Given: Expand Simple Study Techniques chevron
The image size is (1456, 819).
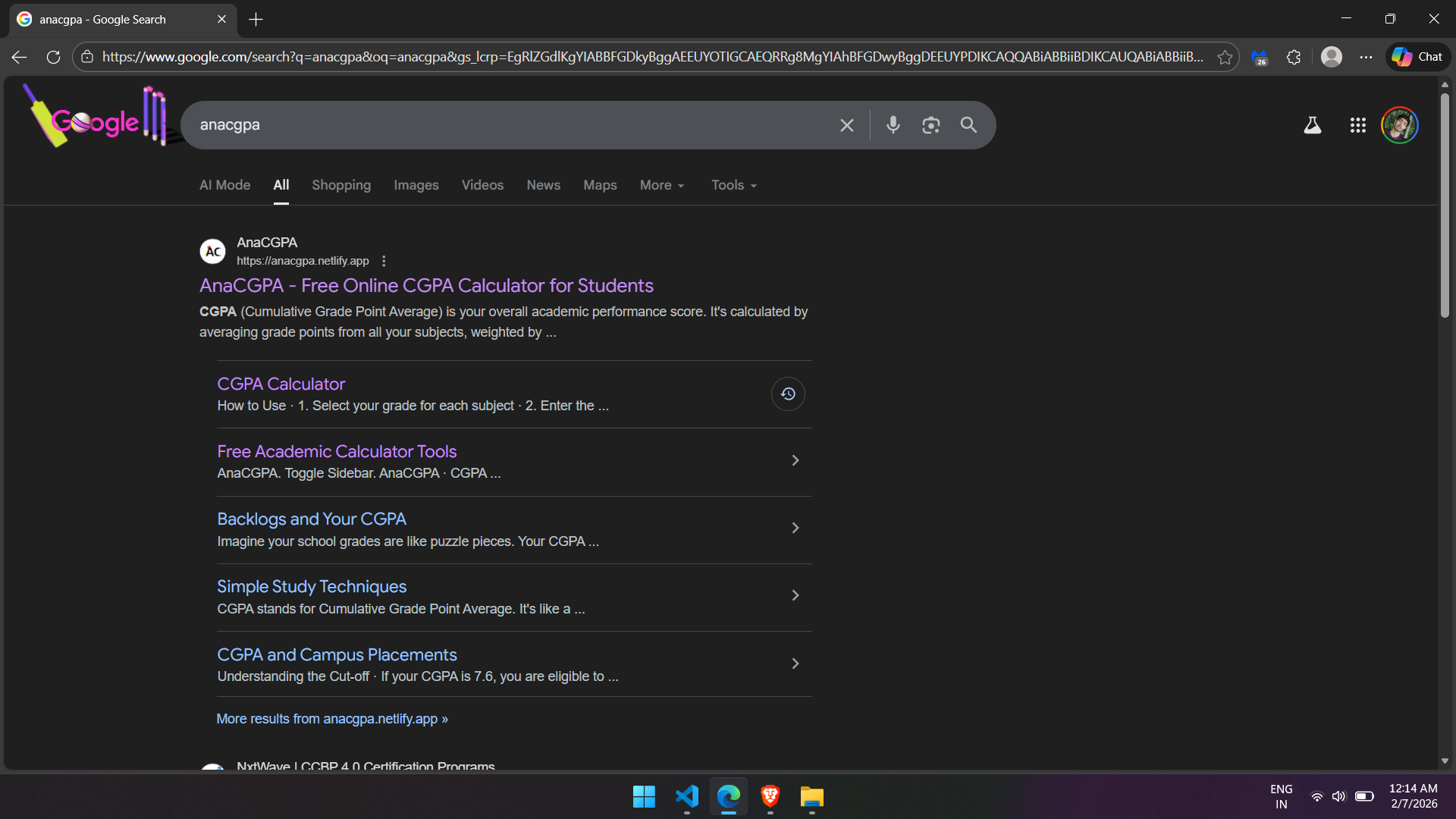Looking at the screenshot, I should click(x=795, y=596).
